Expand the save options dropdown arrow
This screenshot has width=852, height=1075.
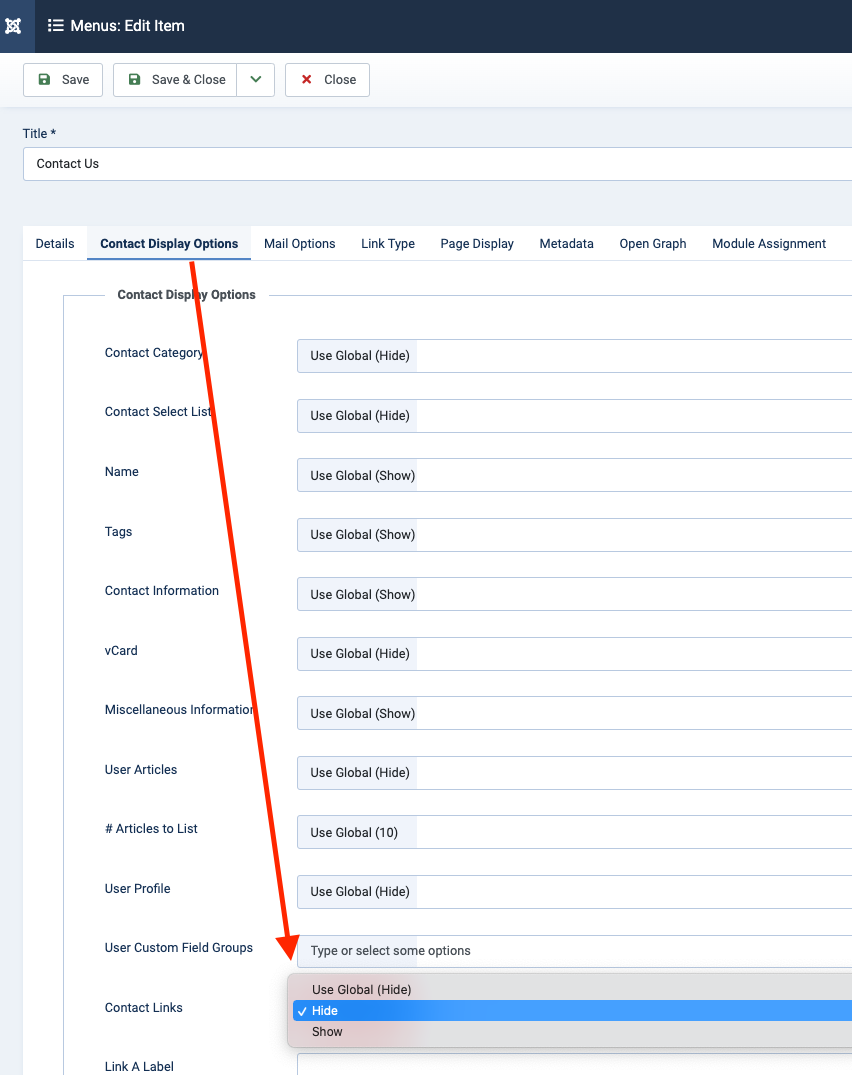[x=256, y=80]
